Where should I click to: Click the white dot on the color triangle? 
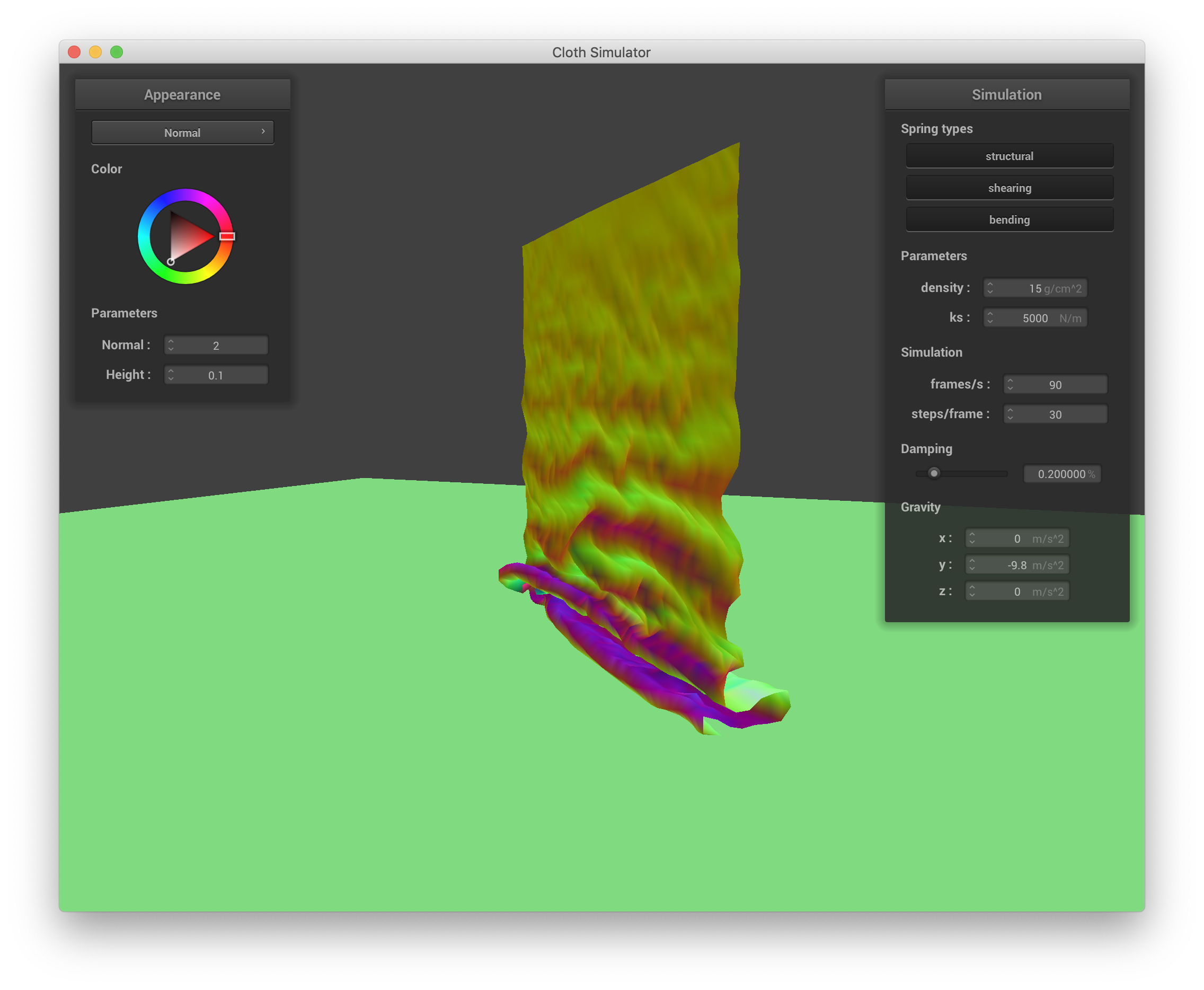(171, 261)
